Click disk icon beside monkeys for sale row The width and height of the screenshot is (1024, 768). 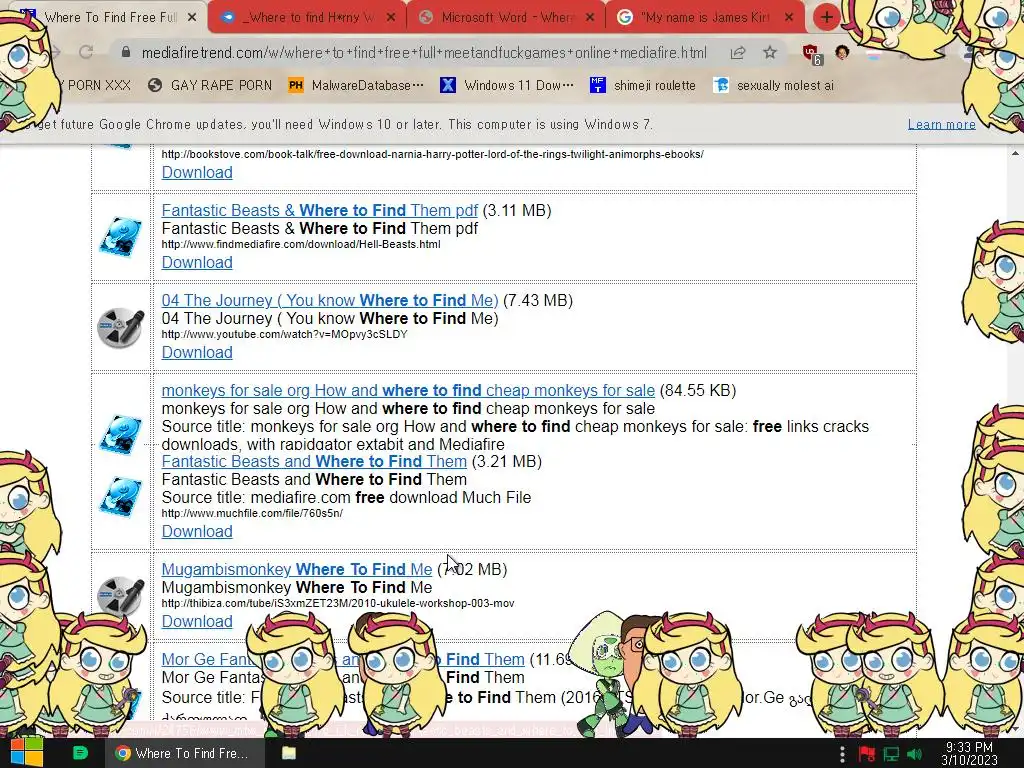point(121,434)
